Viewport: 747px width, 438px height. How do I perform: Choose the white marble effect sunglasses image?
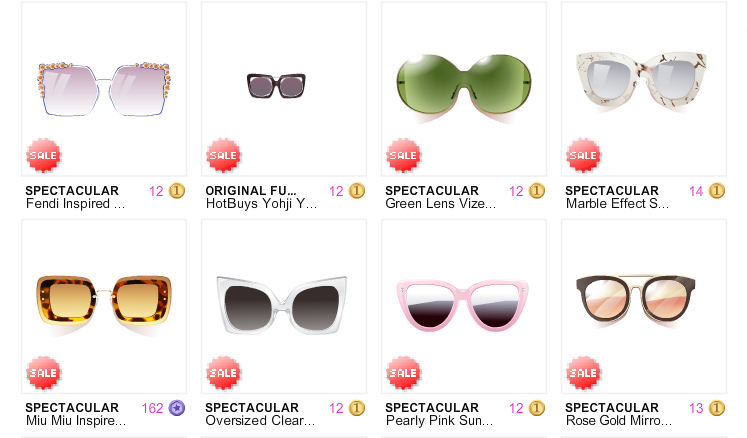click(x=641, y=82)
